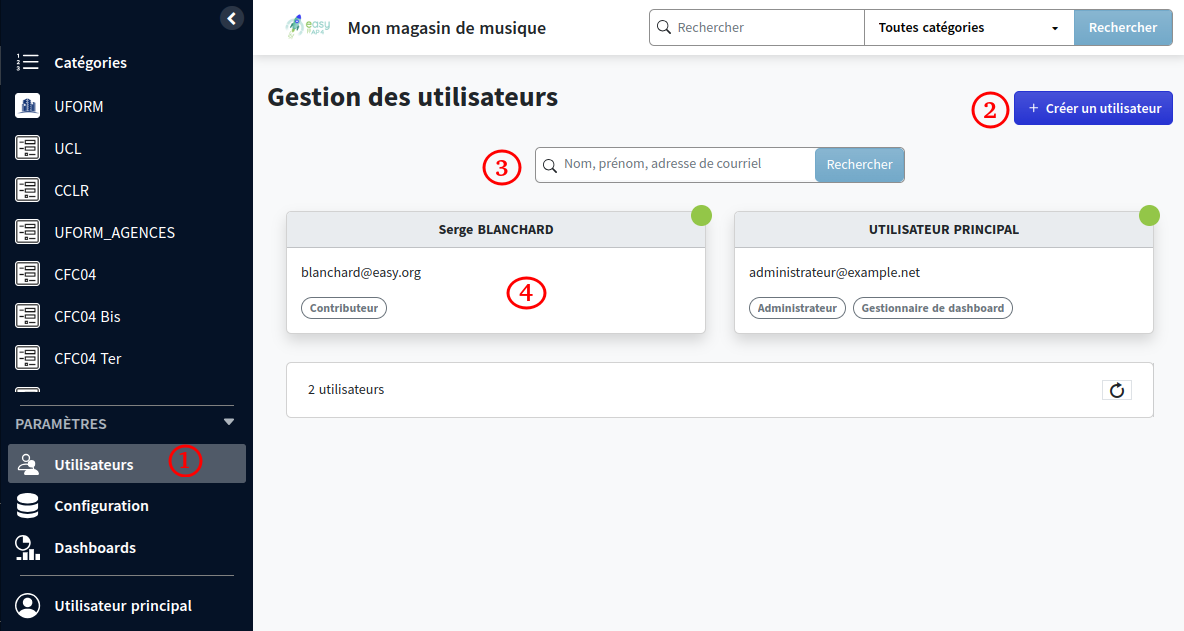Click Serge Blanchard's green status indicator
Viewport: 1184px width, 631px height.
click(701, 215)
